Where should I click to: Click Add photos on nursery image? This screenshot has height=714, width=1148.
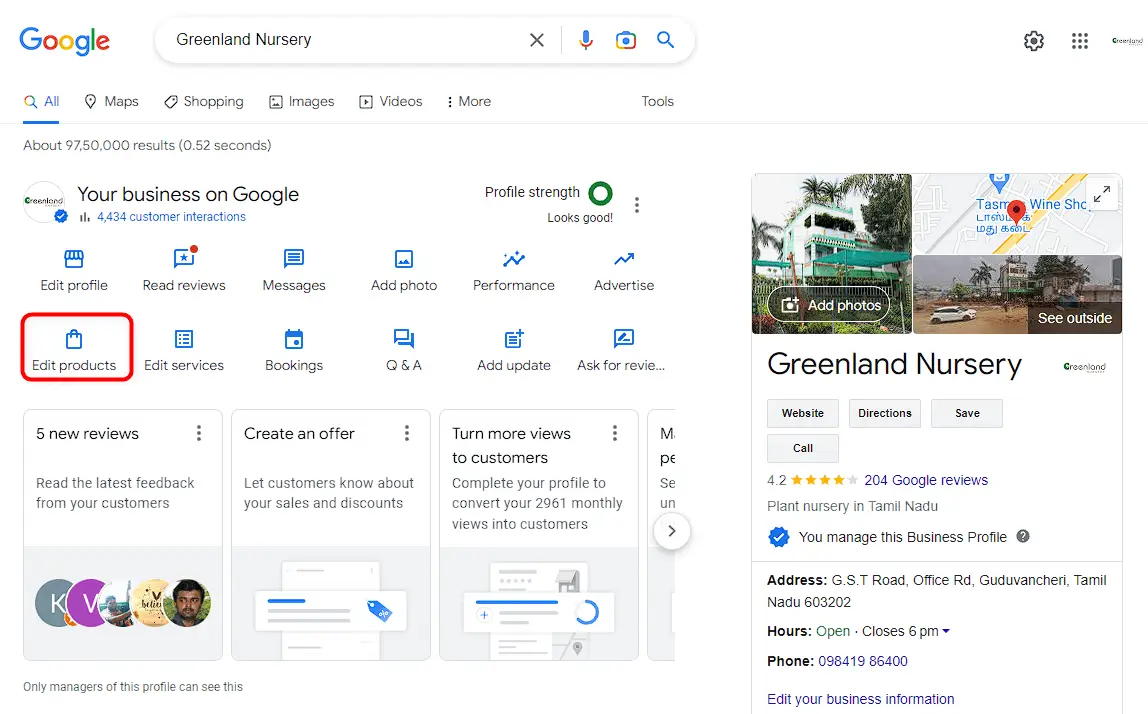tap(829, 305)
